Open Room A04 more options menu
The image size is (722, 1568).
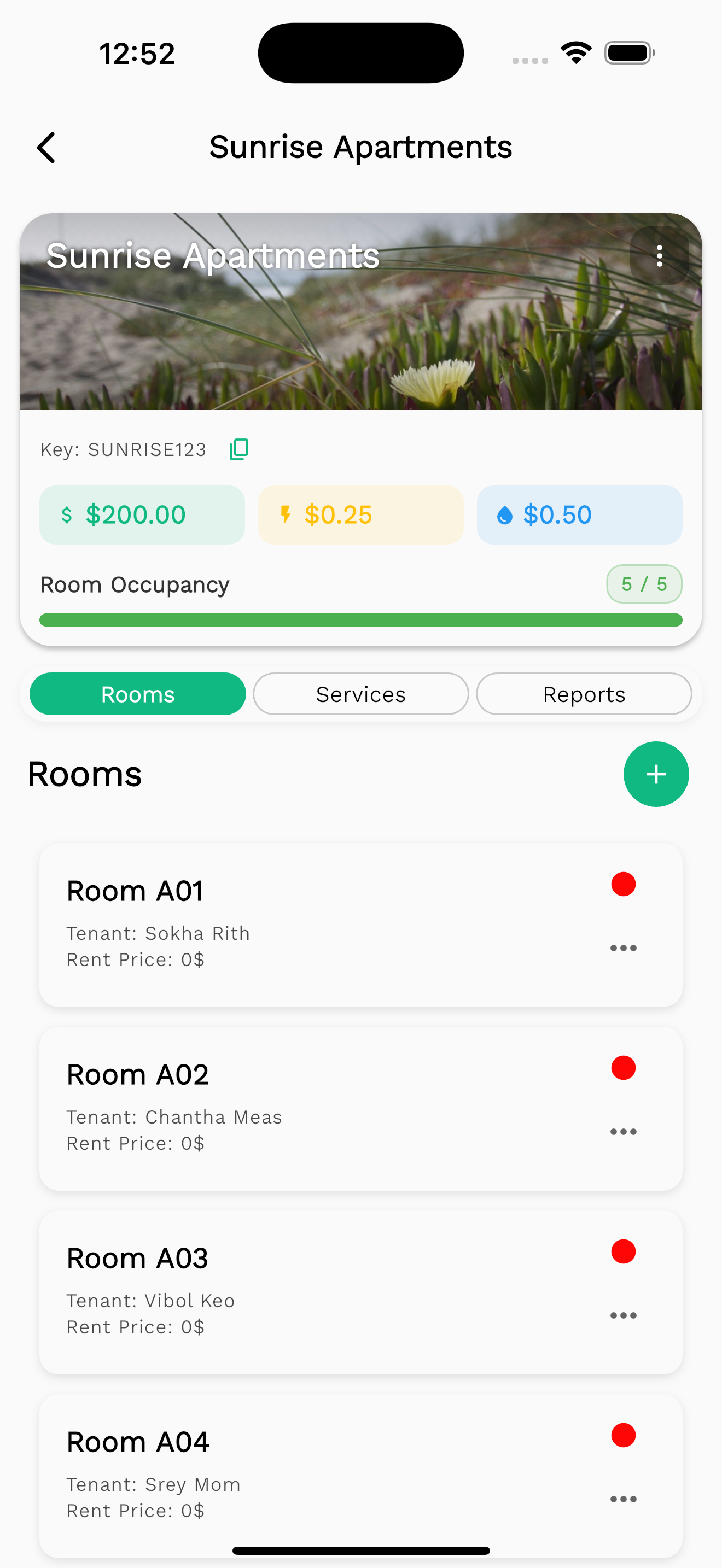point(623,1499)
